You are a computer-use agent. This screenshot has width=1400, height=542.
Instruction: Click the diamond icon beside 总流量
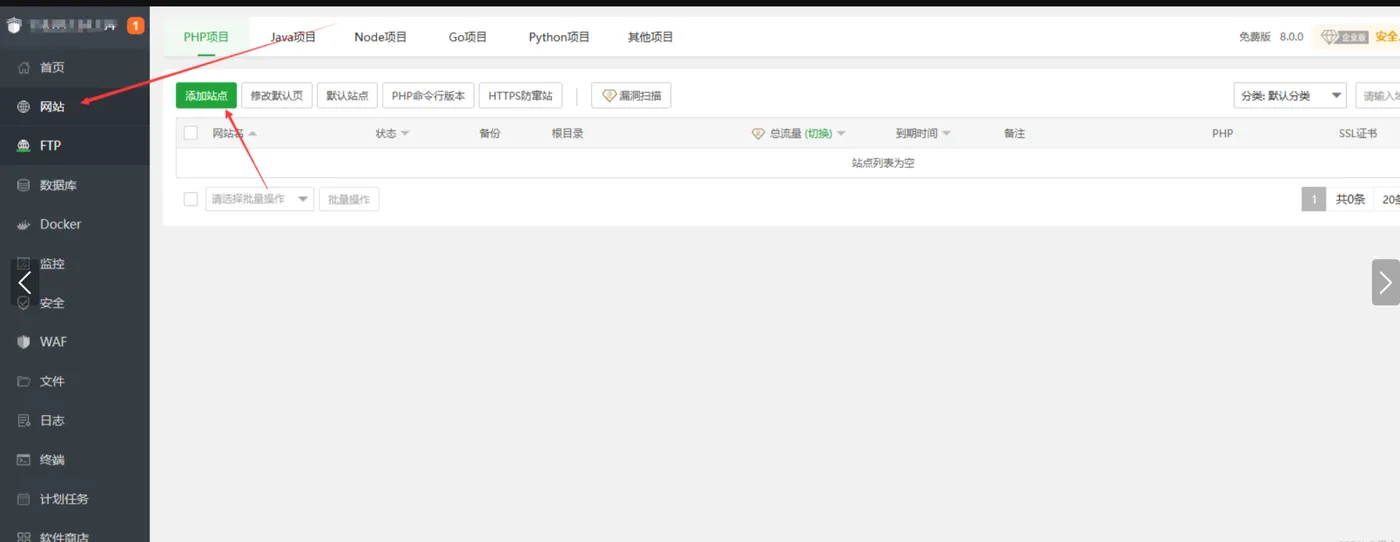coord(758,133)
